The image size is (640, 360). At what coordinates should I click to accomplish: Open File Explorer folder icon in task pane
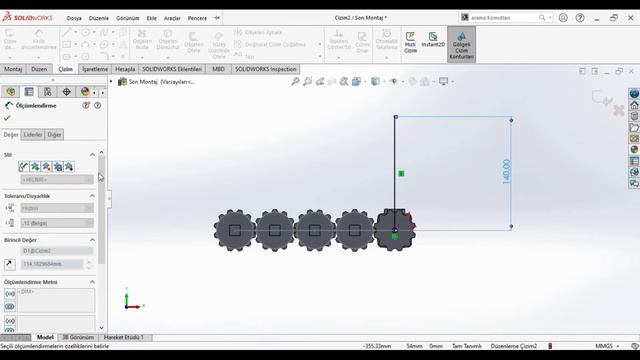click(x=634, y=128)
